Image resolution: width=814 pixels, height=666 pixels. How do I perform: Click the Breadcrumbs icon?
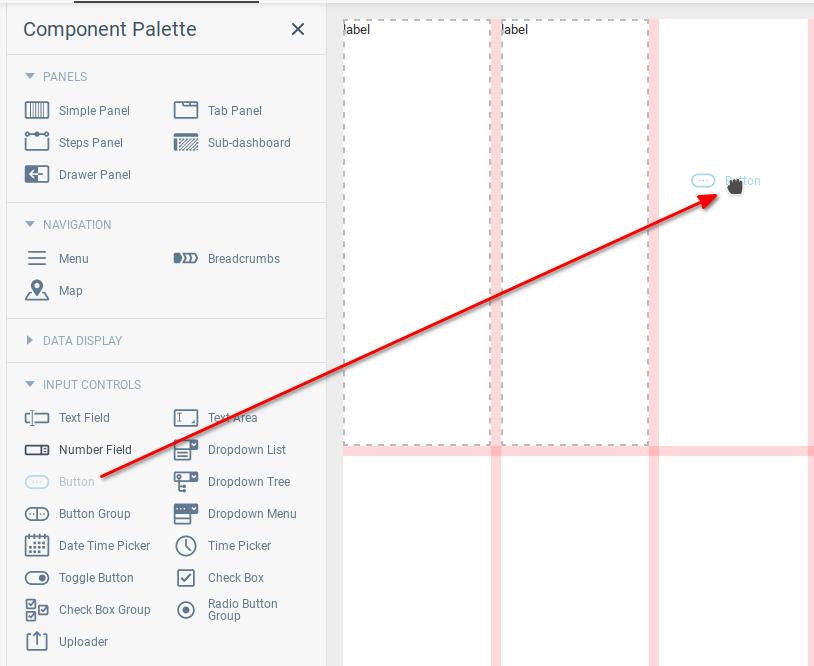[186, 258]
